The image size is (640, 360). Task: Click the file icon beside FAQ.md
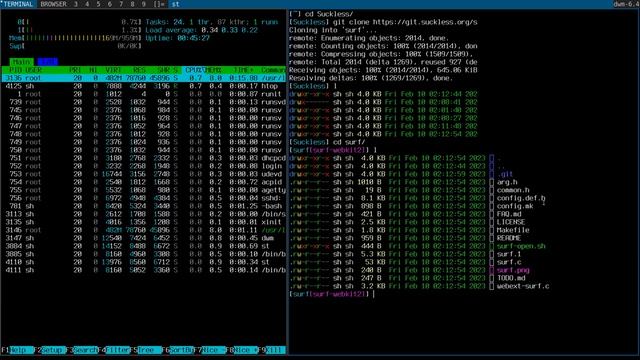tap(491, 214)
